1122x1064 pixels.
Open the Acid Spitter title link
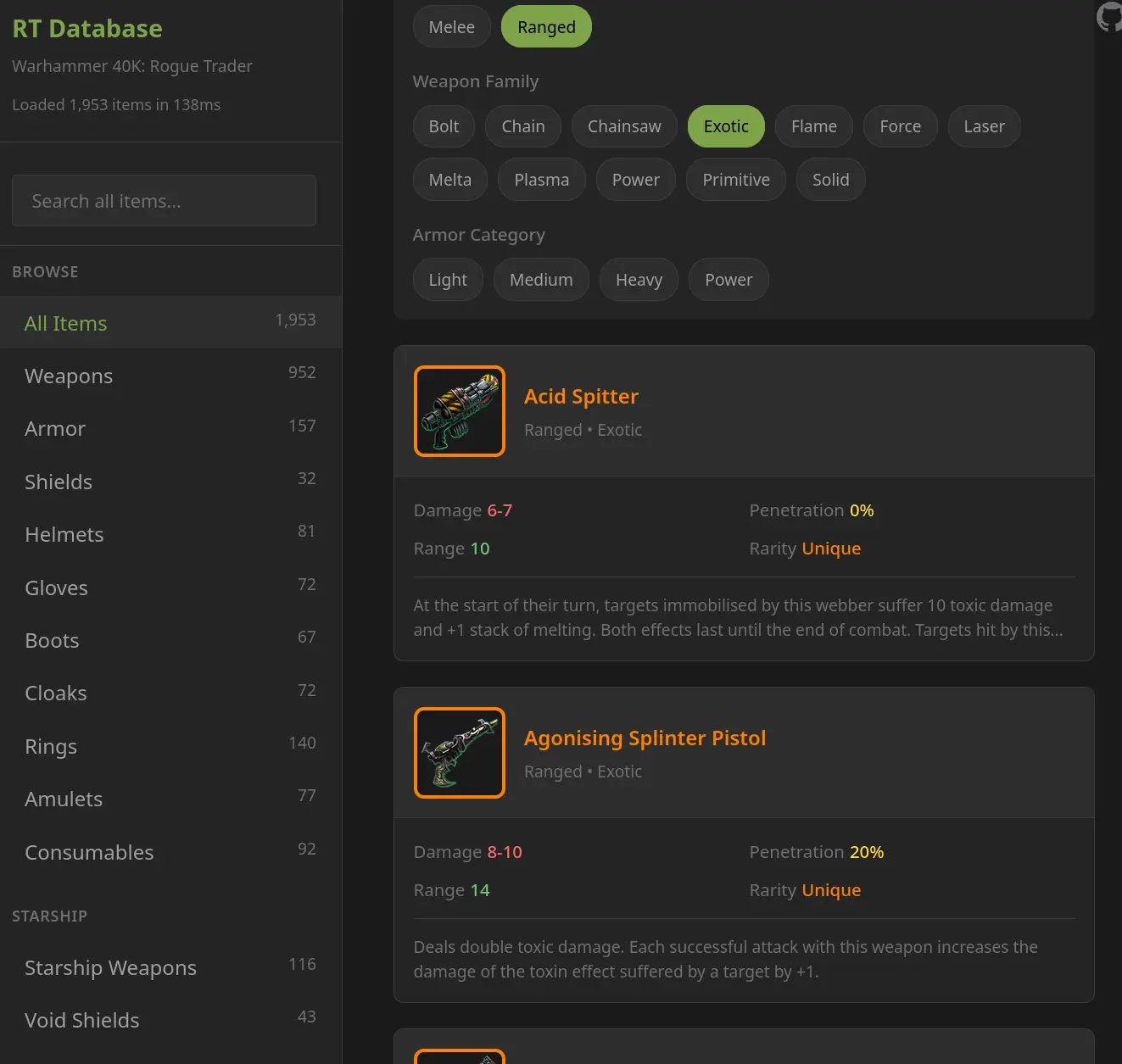(x=581, y=397)
